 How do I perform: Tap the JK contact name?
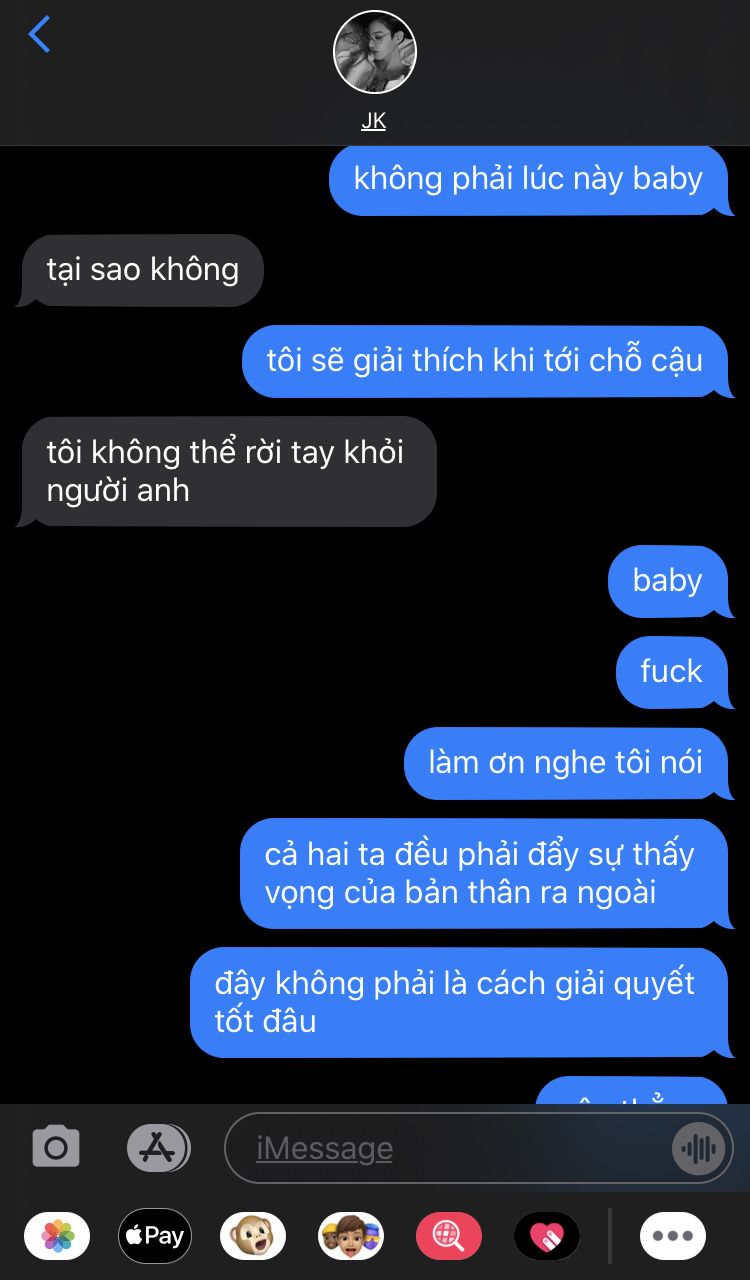click(374, 121)
